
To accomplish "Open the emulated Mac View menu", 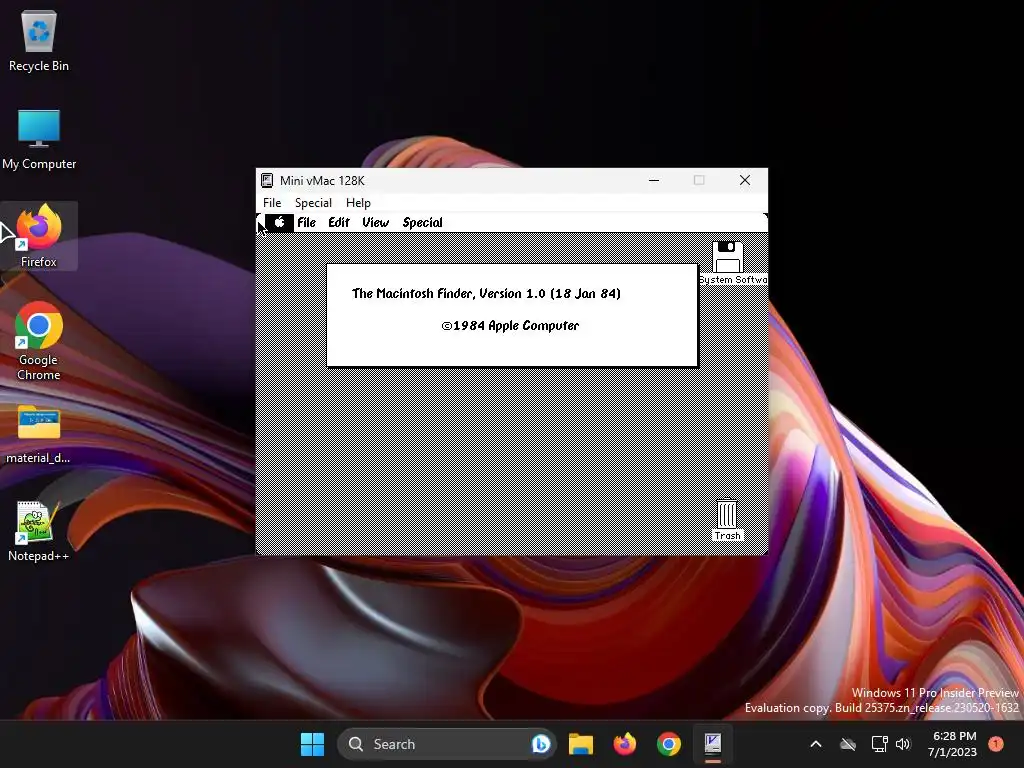I will point(376,223).
